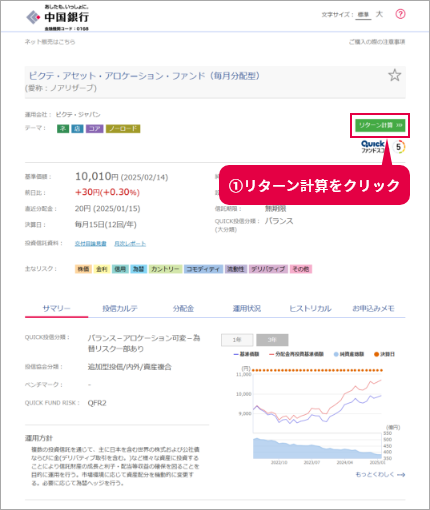Open the 分配金 tab
Image resolution: width=430 pixels, height=510 pixels.
183,309
